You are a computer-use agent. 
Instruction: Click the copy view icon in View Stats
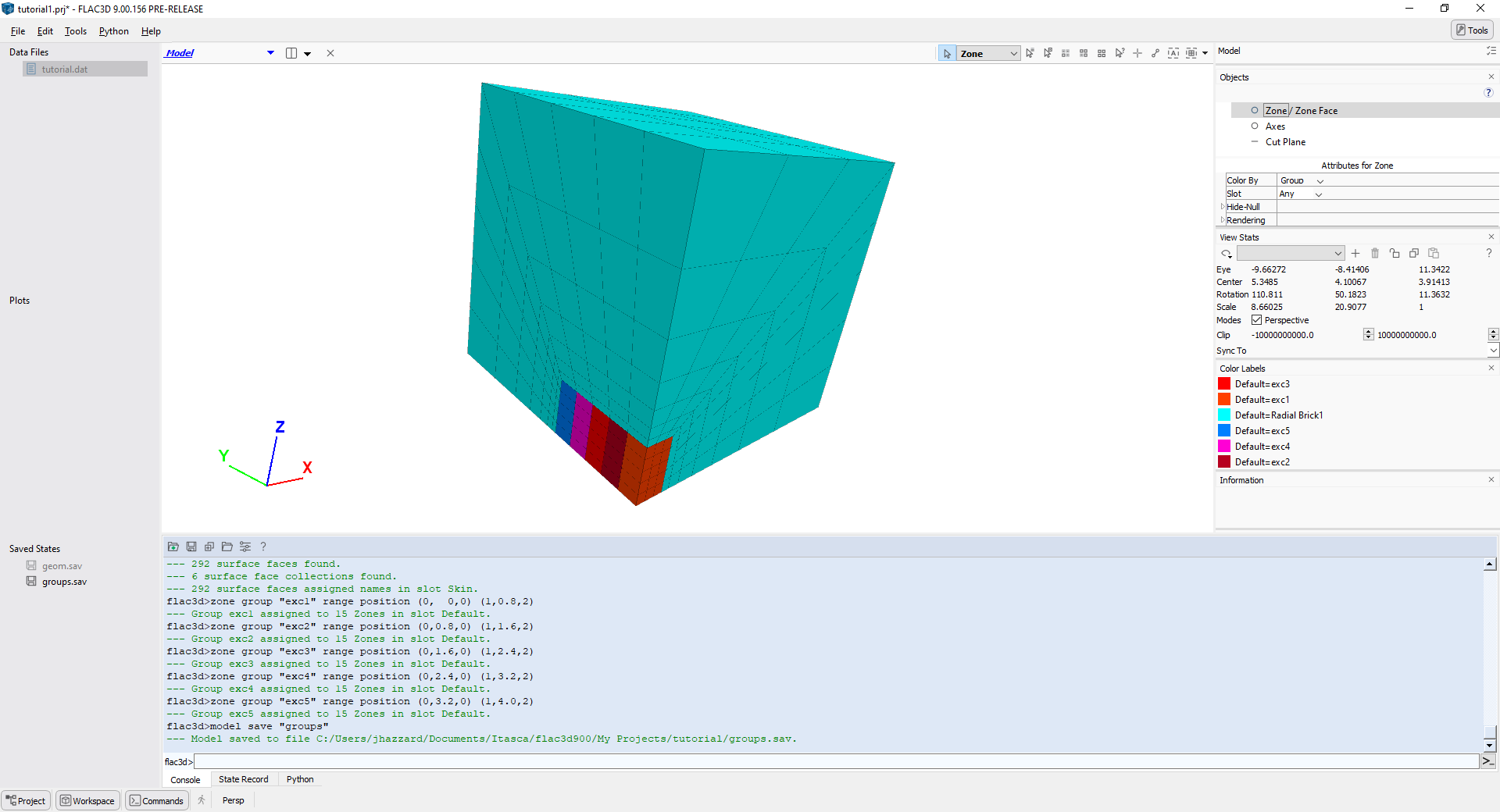(1414, 253)
